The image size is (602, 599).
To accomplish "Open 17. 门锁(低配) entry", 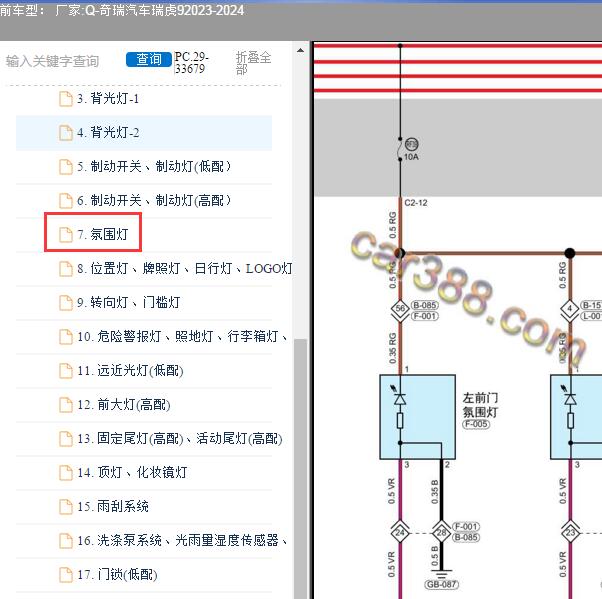I will (117, 574).
